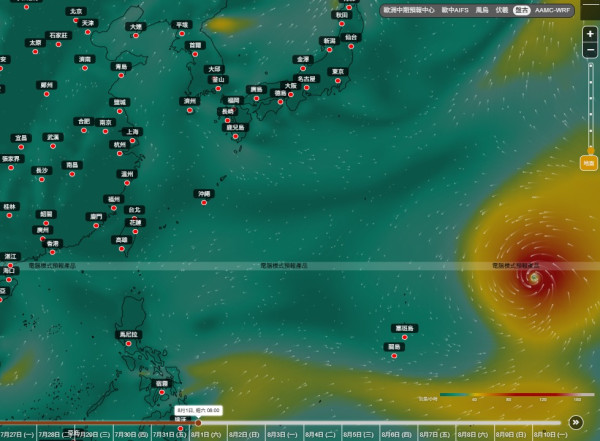
Task: Click the 沖繩 city marker
Action: 204,203
